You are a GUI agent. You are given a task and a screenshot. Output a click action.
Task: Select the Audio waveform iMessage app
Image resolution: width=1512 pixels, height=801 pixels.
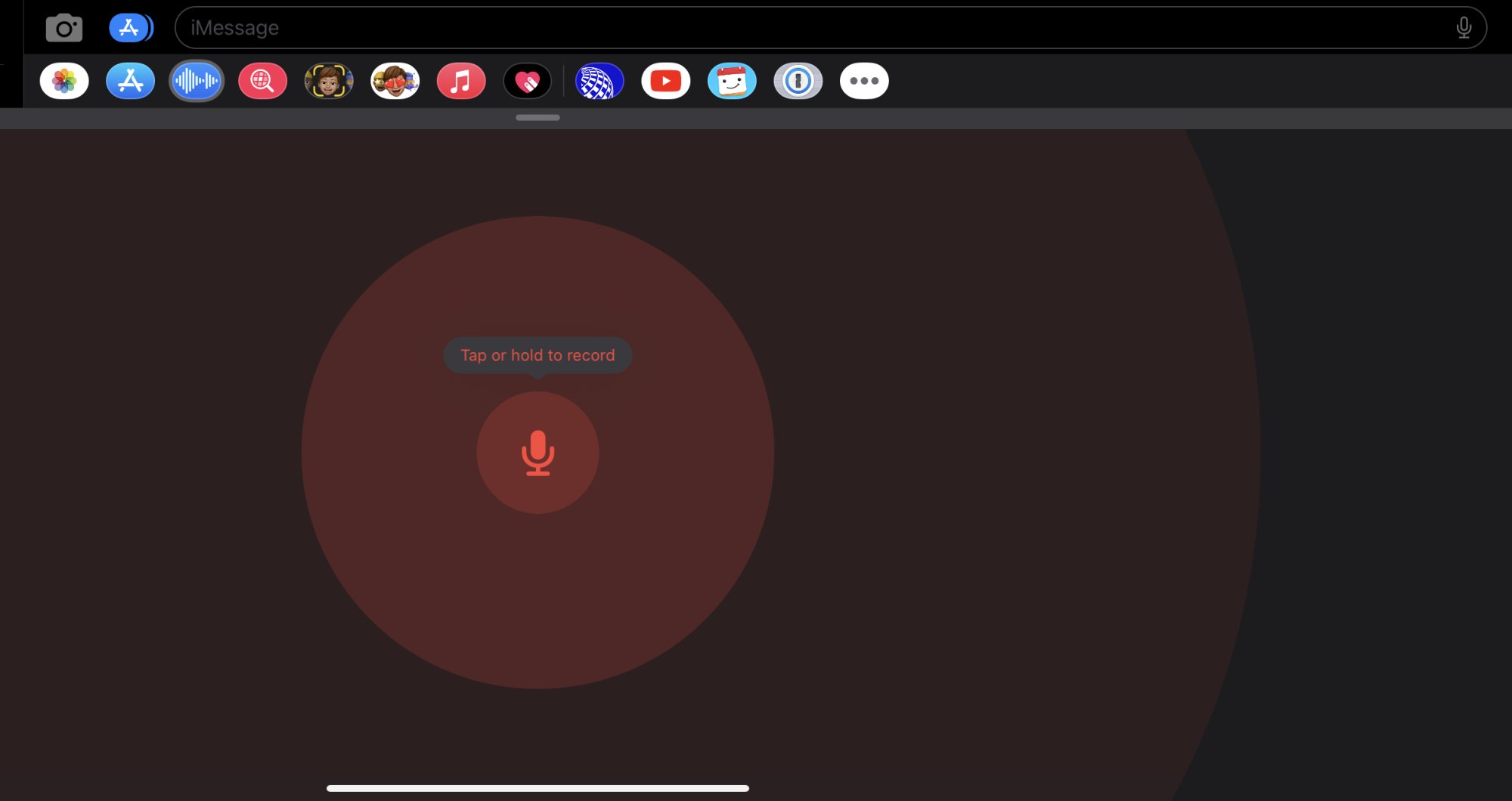(x=197, y=81)
